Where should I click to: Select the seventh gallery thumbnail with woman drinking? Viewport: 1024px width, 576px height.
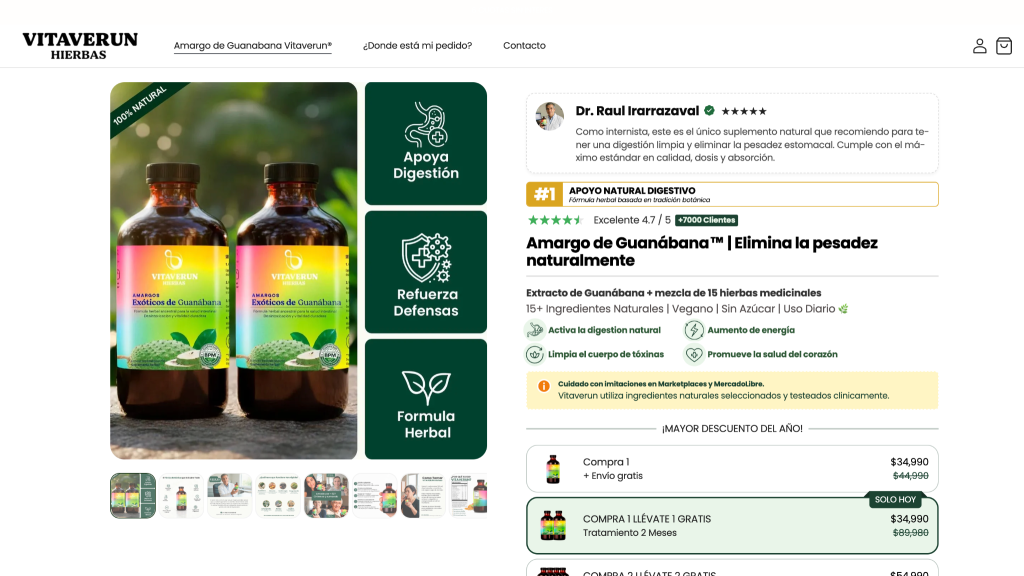click(423, 496)
